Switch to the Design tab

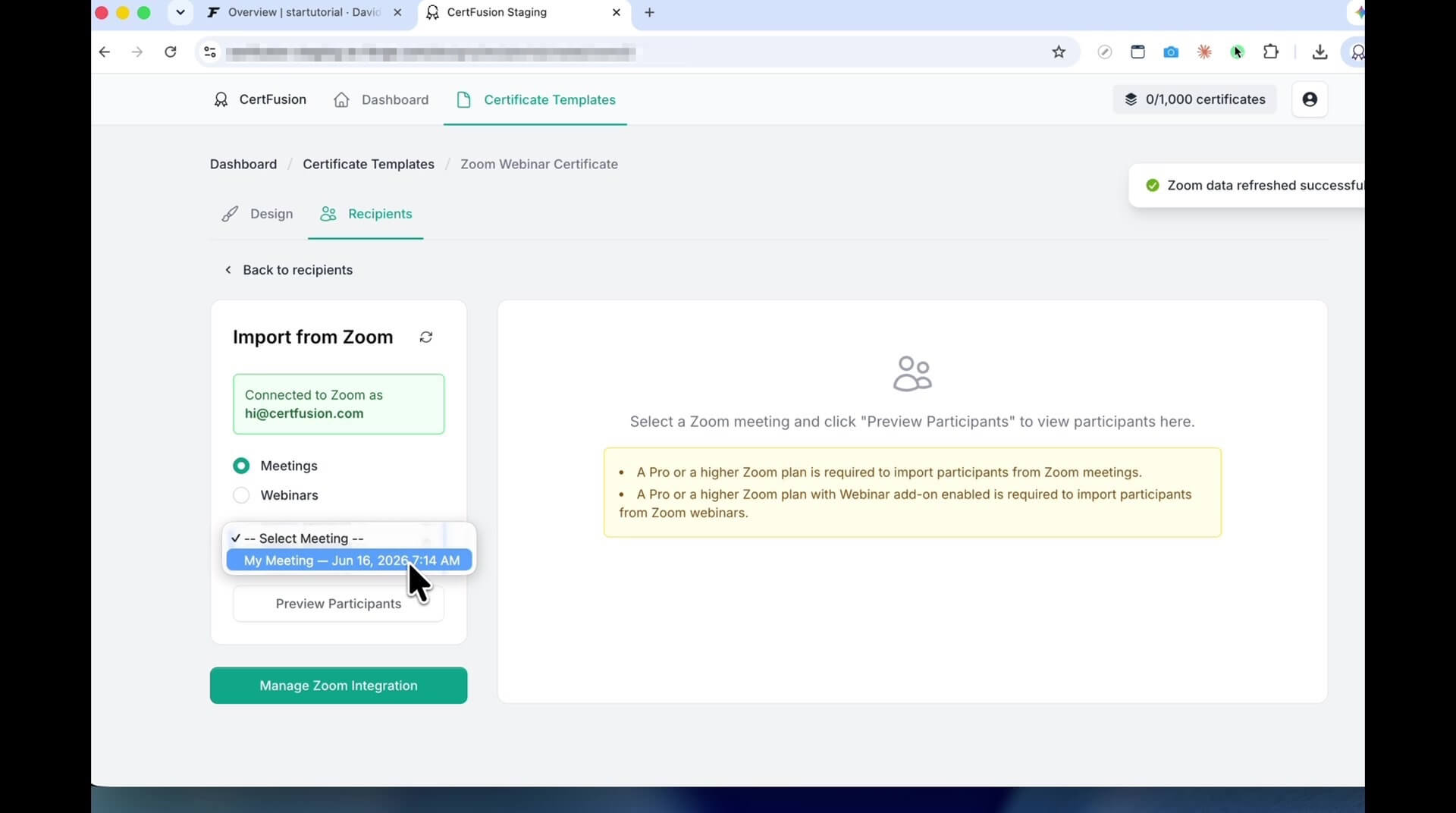[257, 214]
